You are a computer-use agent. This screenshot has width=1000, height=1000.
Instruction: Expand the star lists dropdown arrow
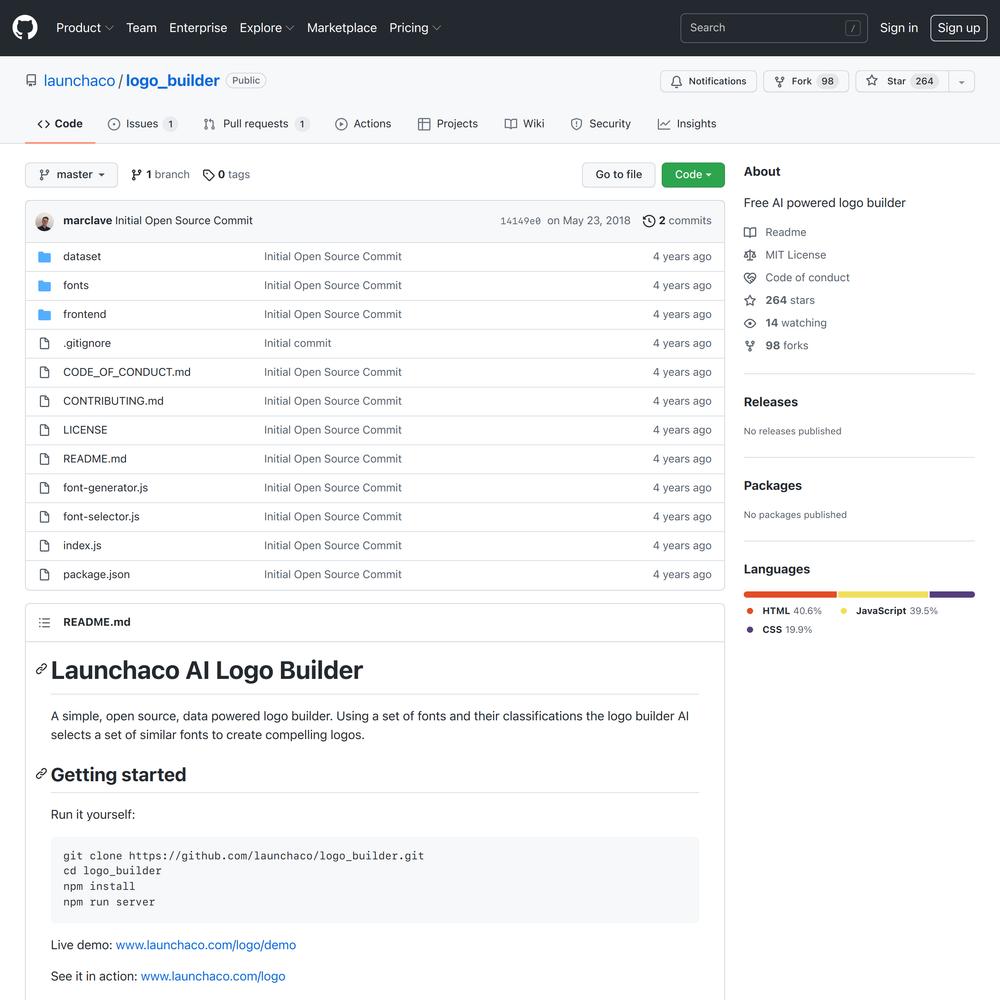pyautogui.click(x=961, y=81)
